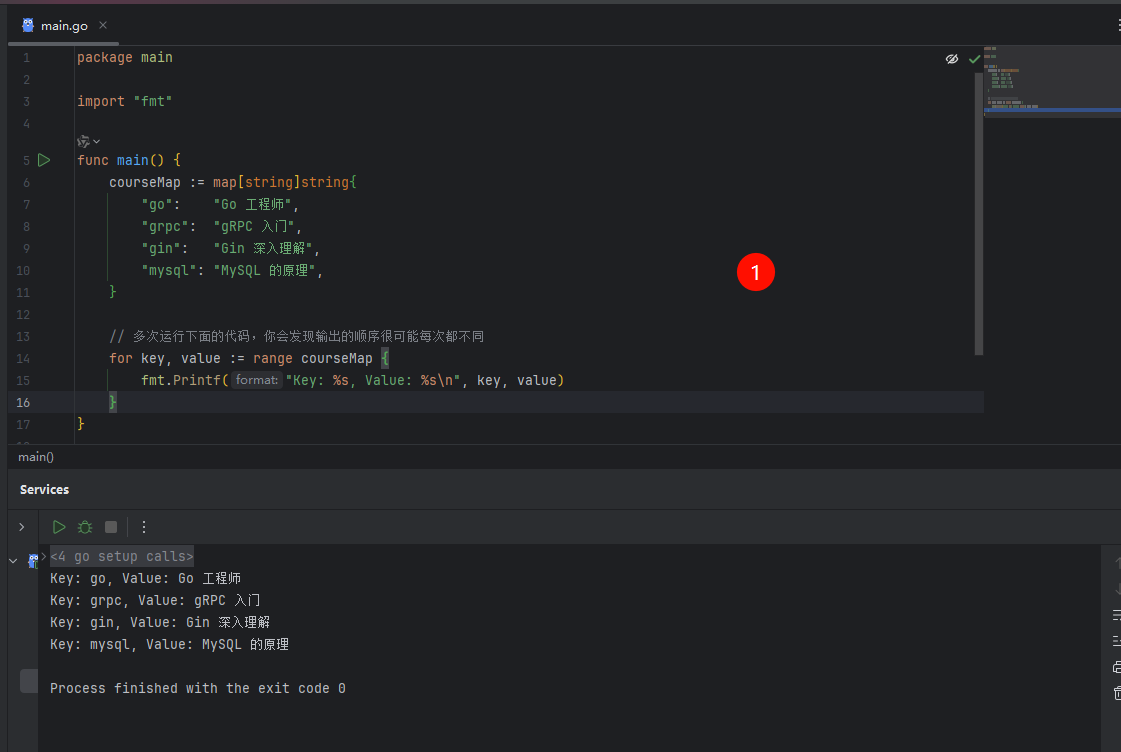The width and height of the screenshot is (1121, 752).
Task: Click the "go" map key on line 7
Action: point(157,204)
